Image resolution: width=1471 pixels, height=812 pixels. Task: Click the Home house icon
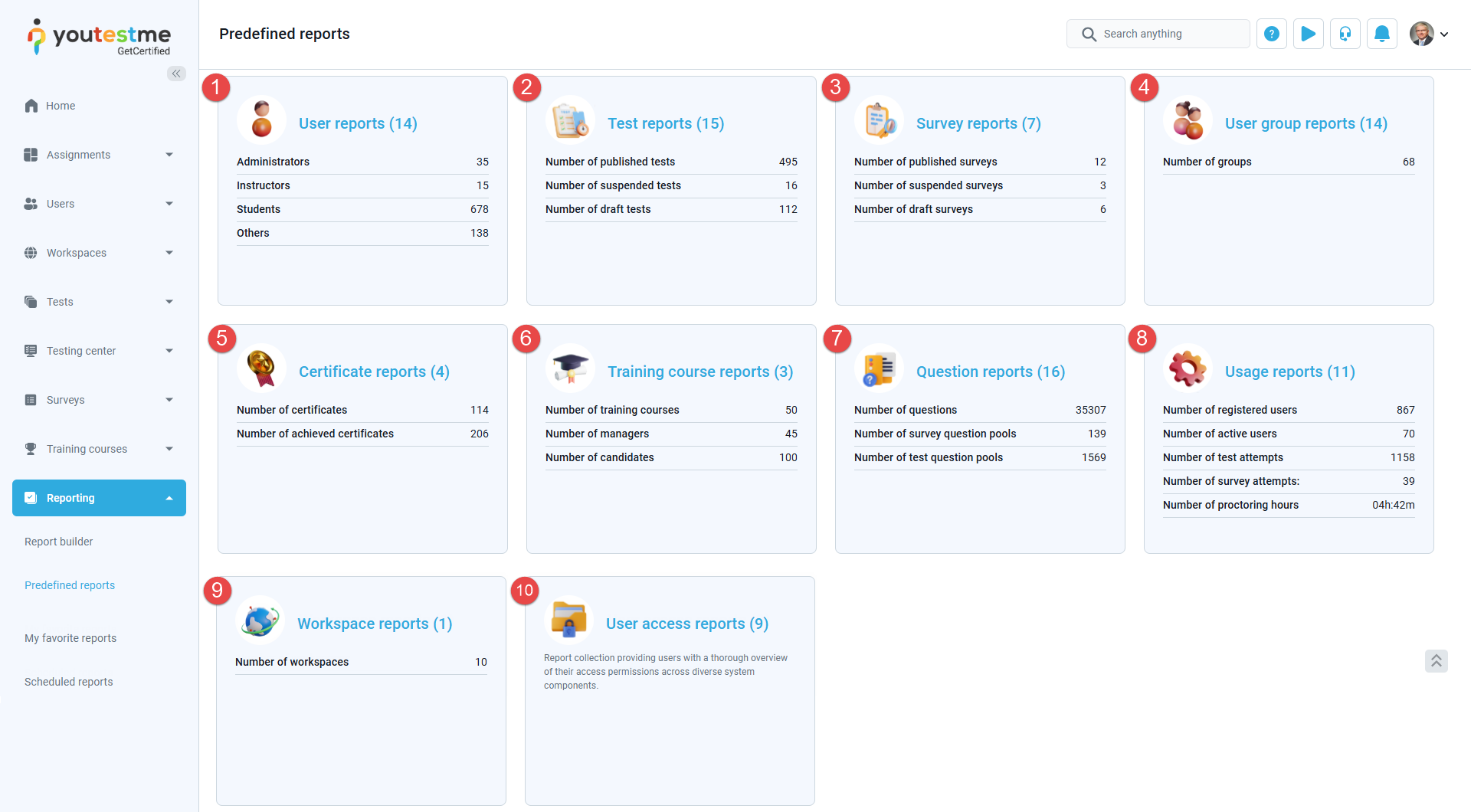(x=31, y=106)
